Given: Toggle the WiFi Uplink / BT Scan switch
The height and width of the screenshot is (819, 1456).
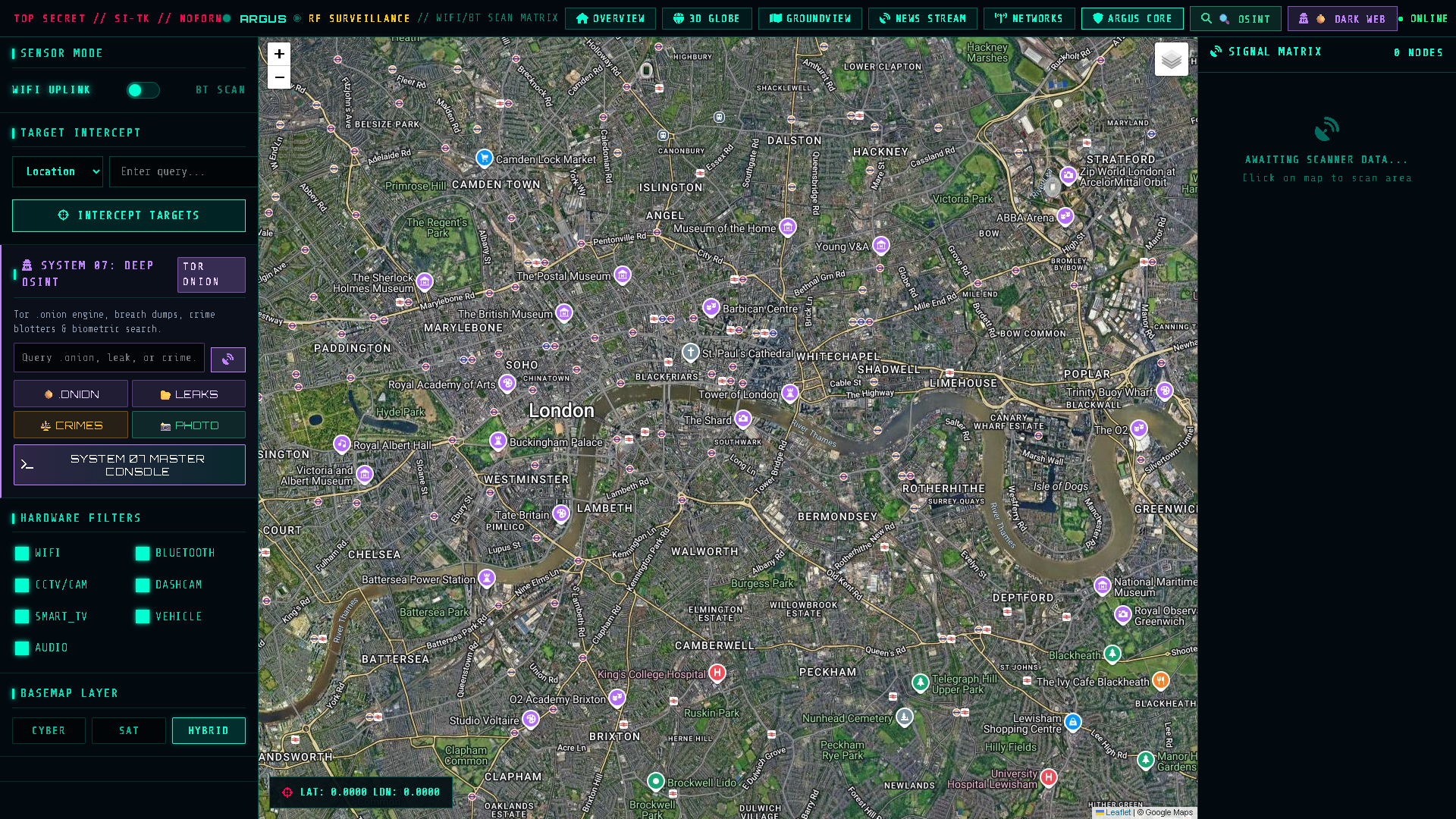Looking at the screenshot, I should point(143,90).
